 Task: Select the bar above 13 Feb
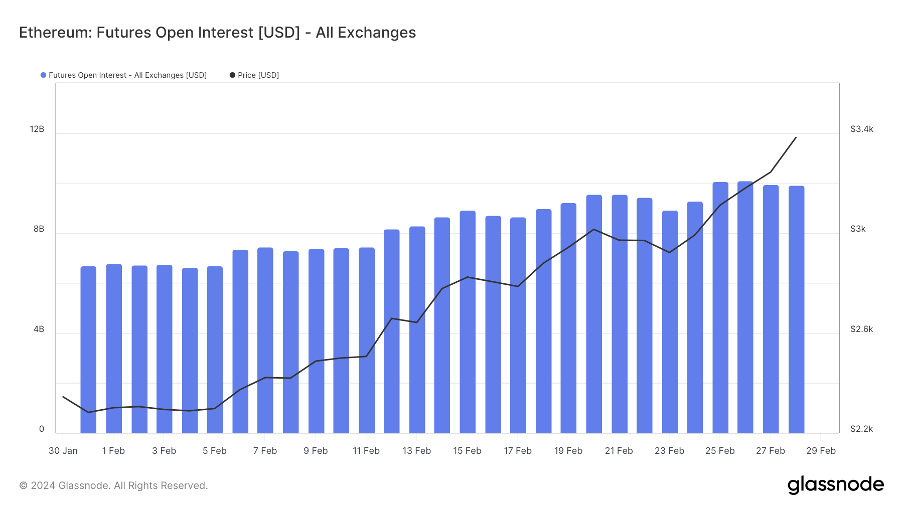coord(417,330)
